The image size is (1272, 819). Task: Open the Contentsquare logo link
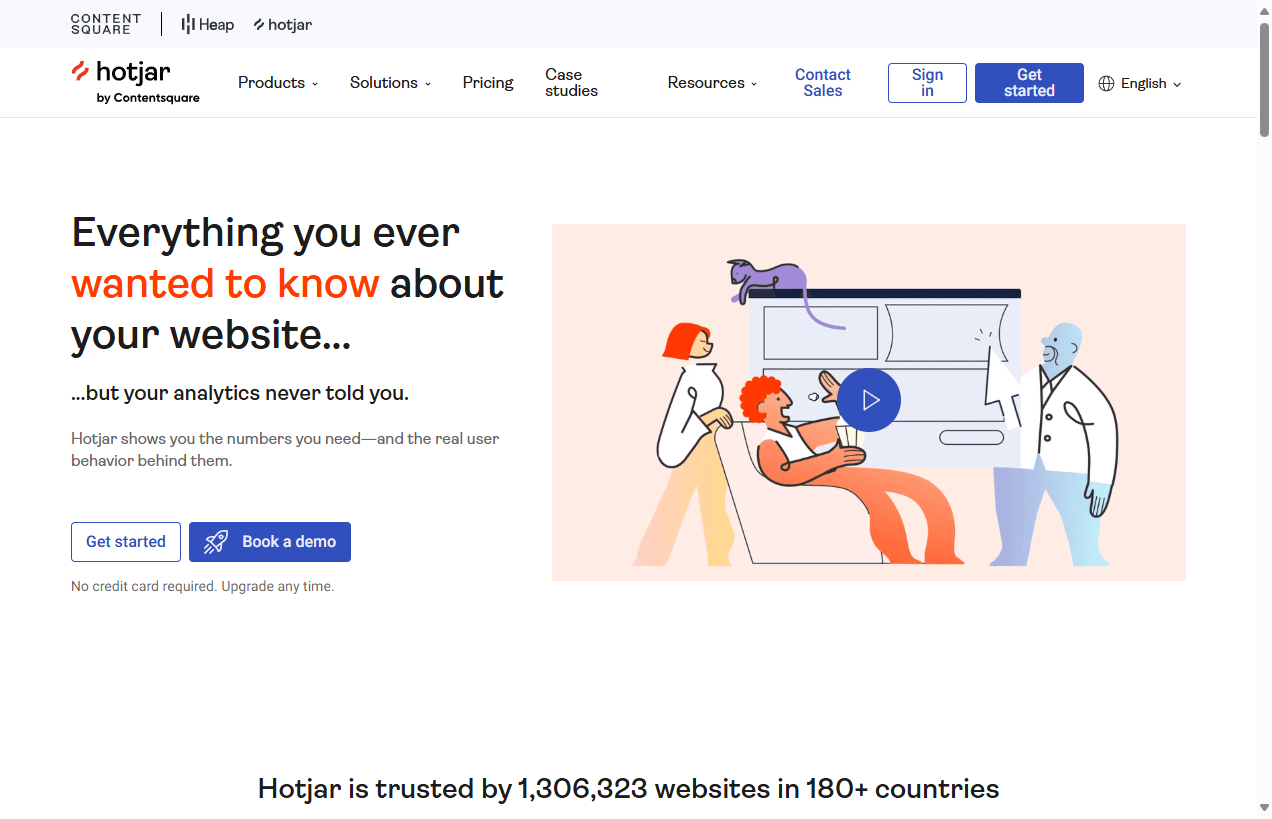coord(106,24)
